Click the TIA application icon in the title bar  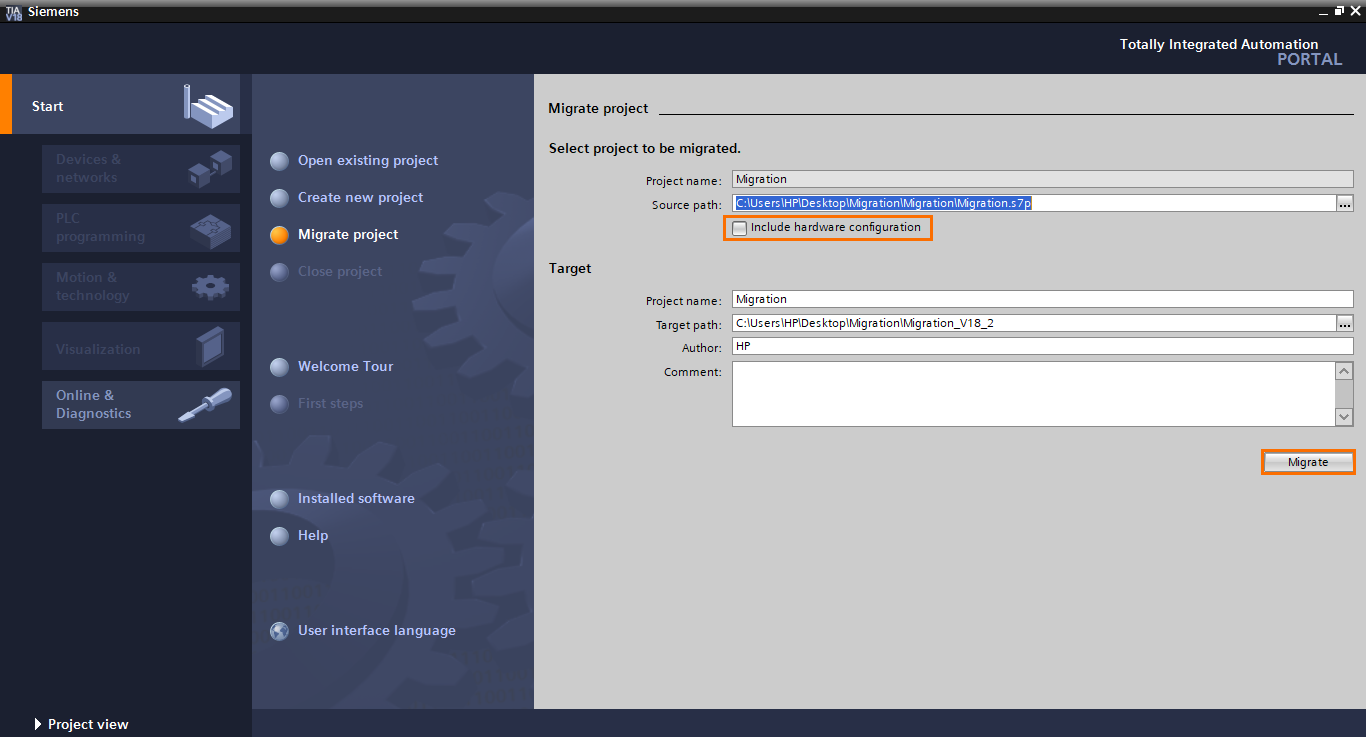13,12
